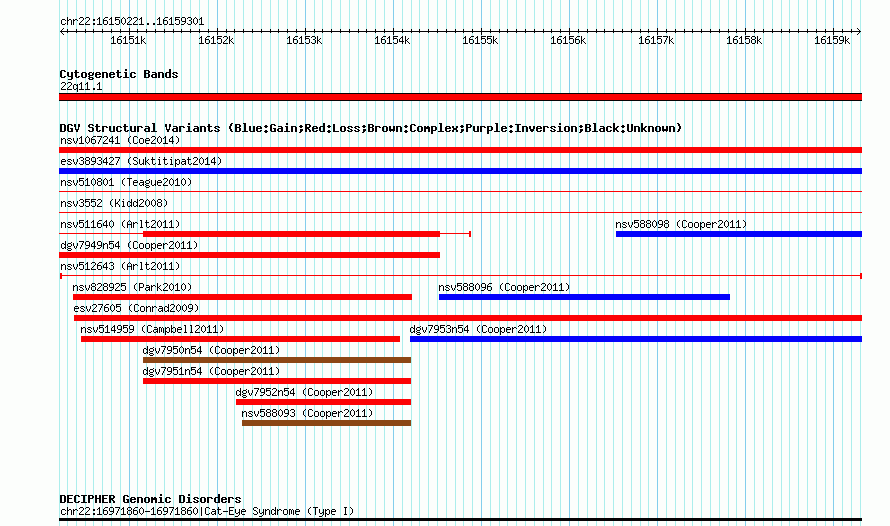890x526 pixels.
Task: Click ruler at 16156k mark
Action: point(568,40)
